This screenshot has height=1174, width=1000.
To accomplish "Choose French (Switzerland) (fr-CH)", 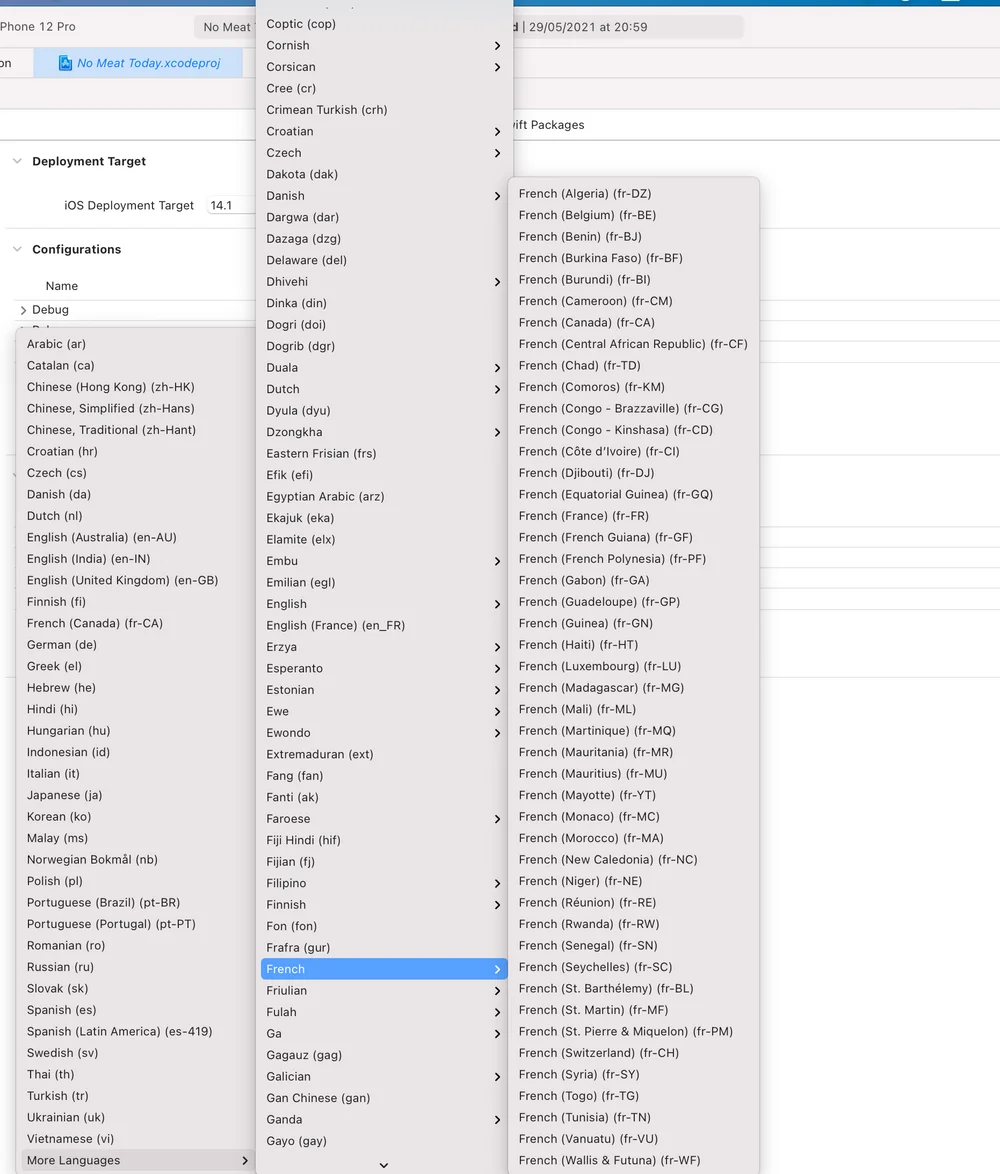I will [x=598, y=1053].
